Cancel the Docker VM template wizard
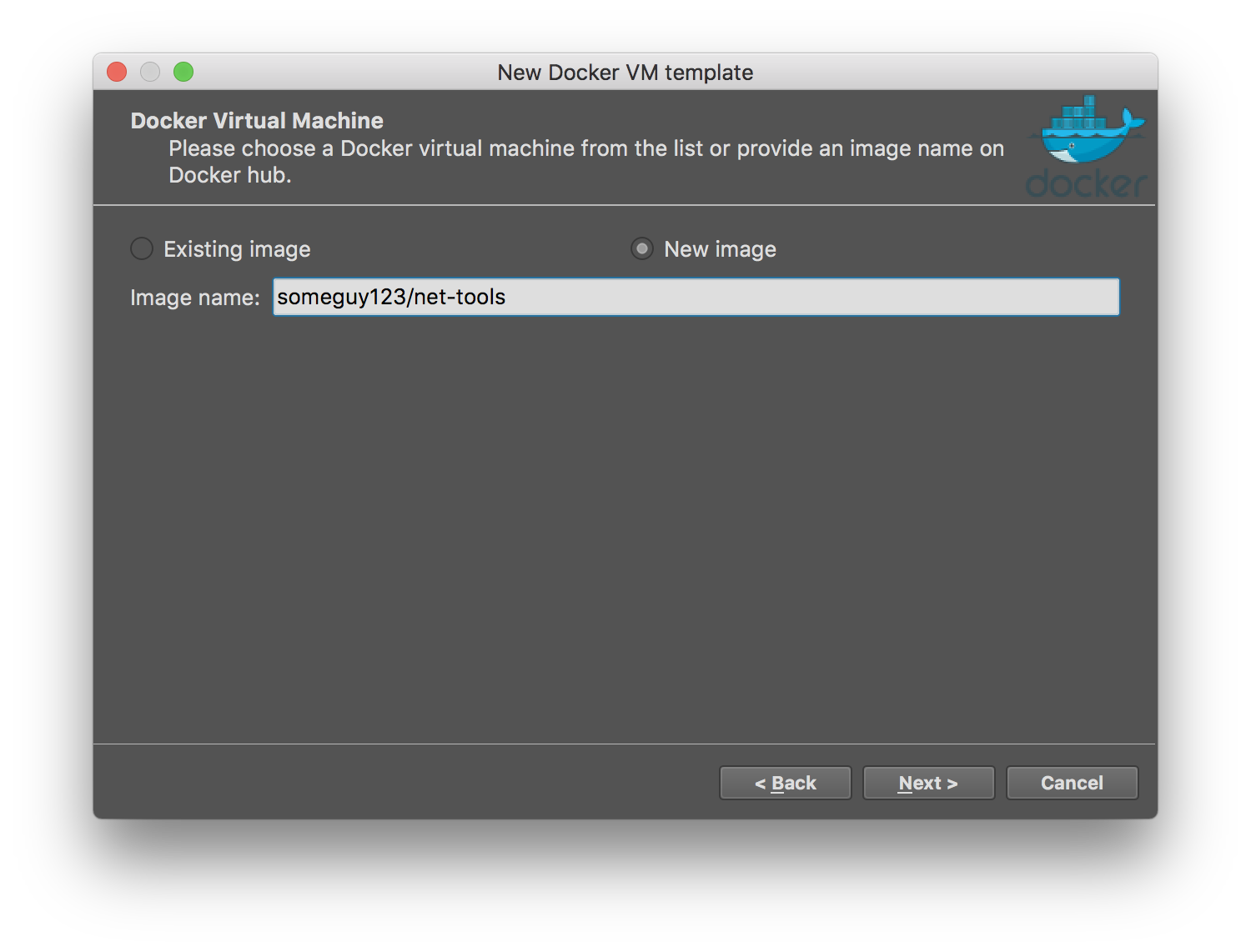This screenshot has width=1251, height=952. click(x=1072, y=782)
